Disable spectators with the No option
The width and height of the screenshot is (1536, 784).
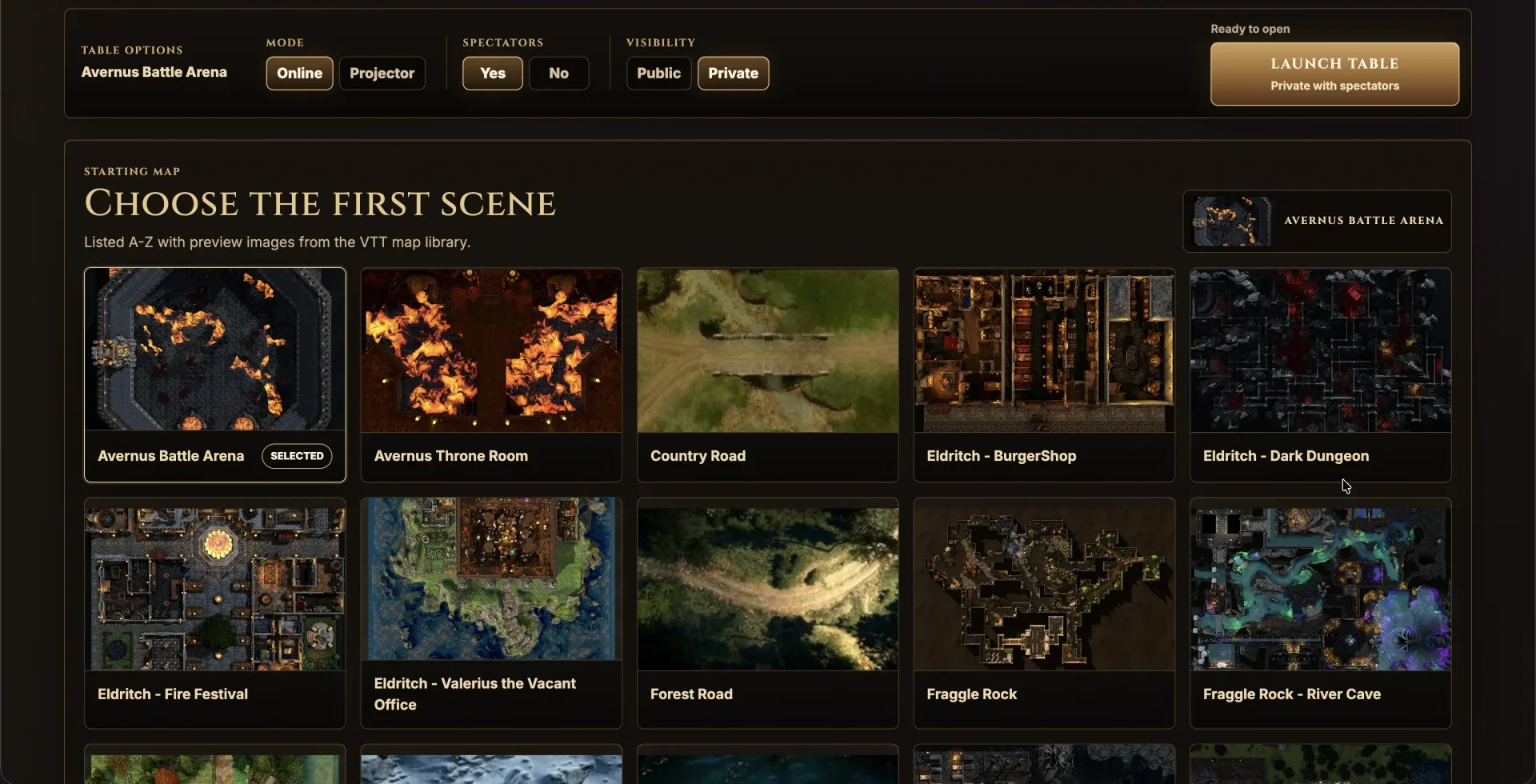[558, 74]
